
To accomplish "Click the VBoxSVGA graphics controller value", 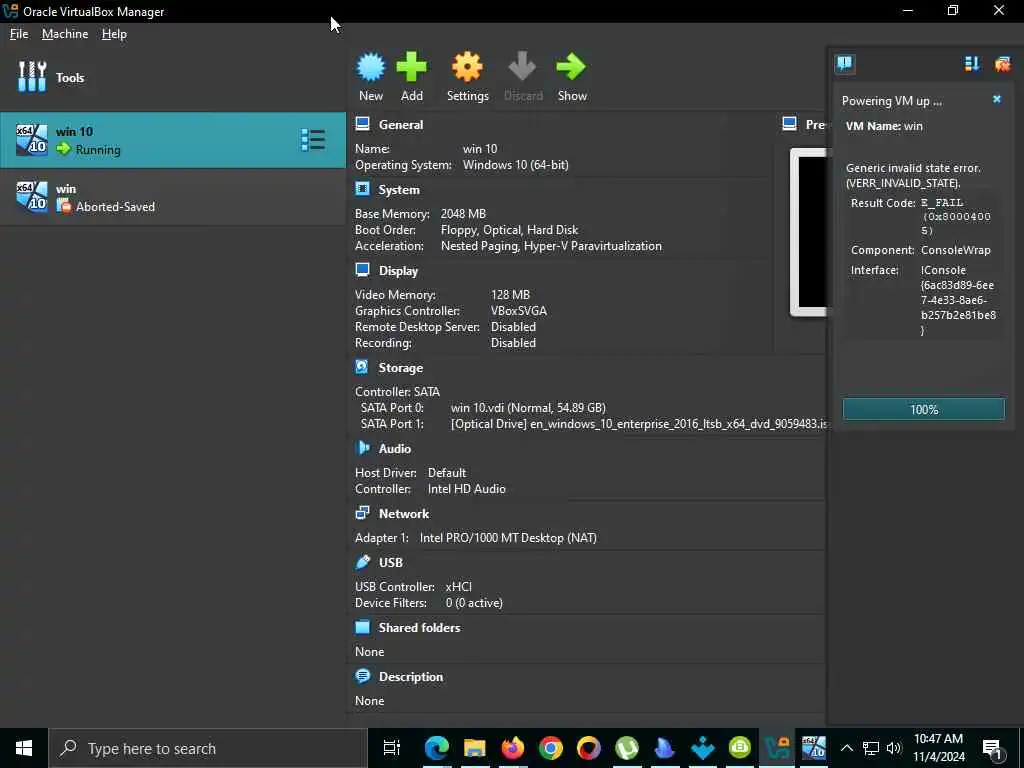I will pos(519,312).
